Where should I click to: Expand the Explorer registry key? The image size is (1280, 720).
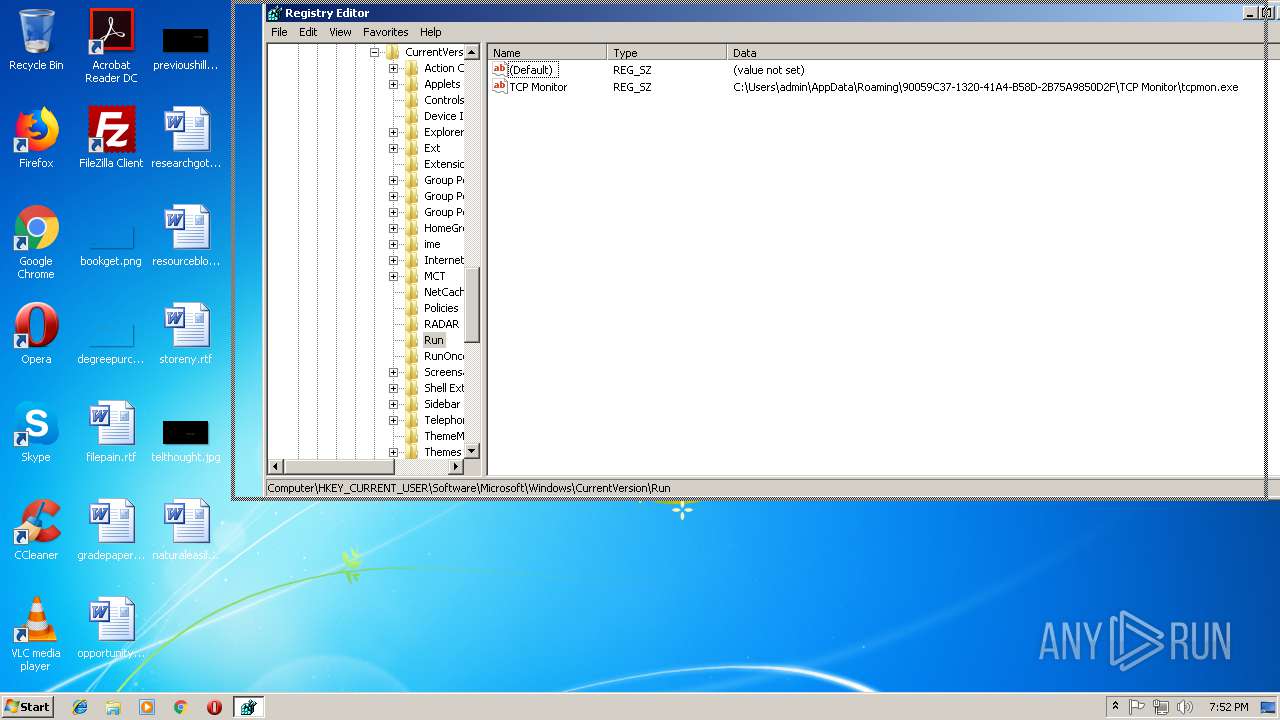(x=393, y=132)
